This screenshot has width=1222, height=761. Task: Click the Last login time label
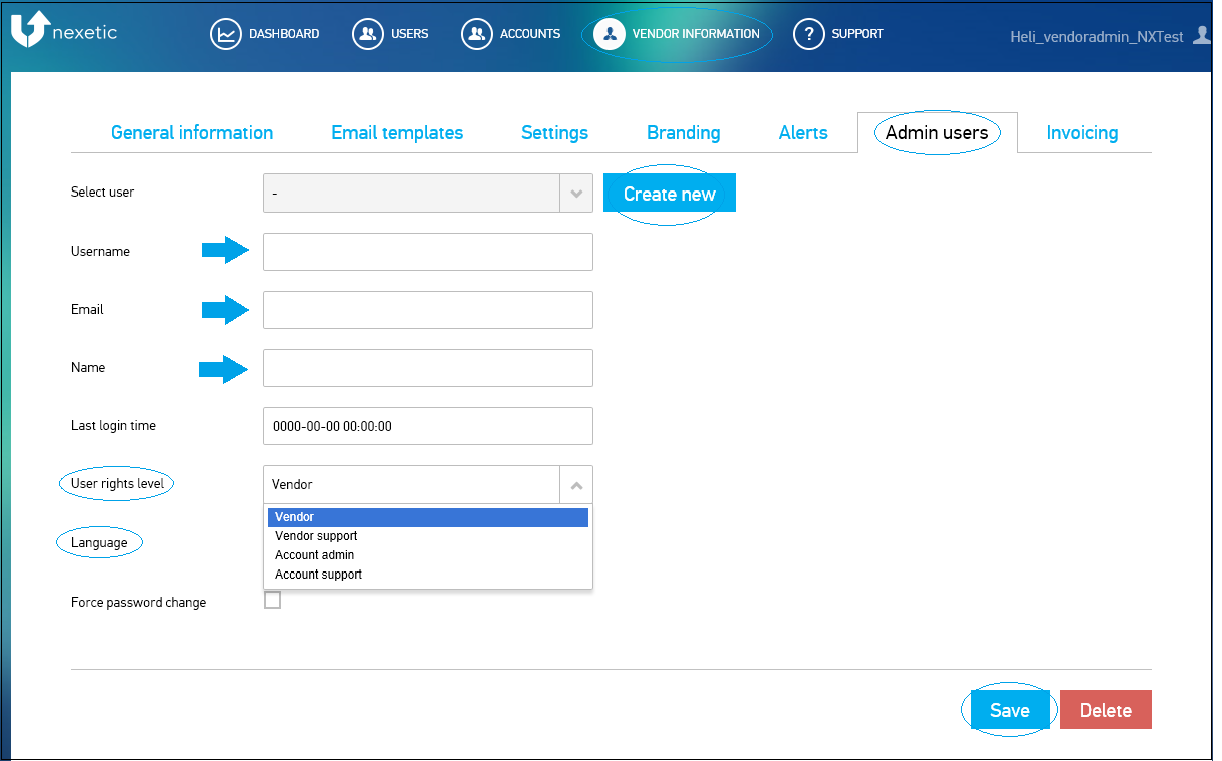pyautogui.click(x=113, y=426)
